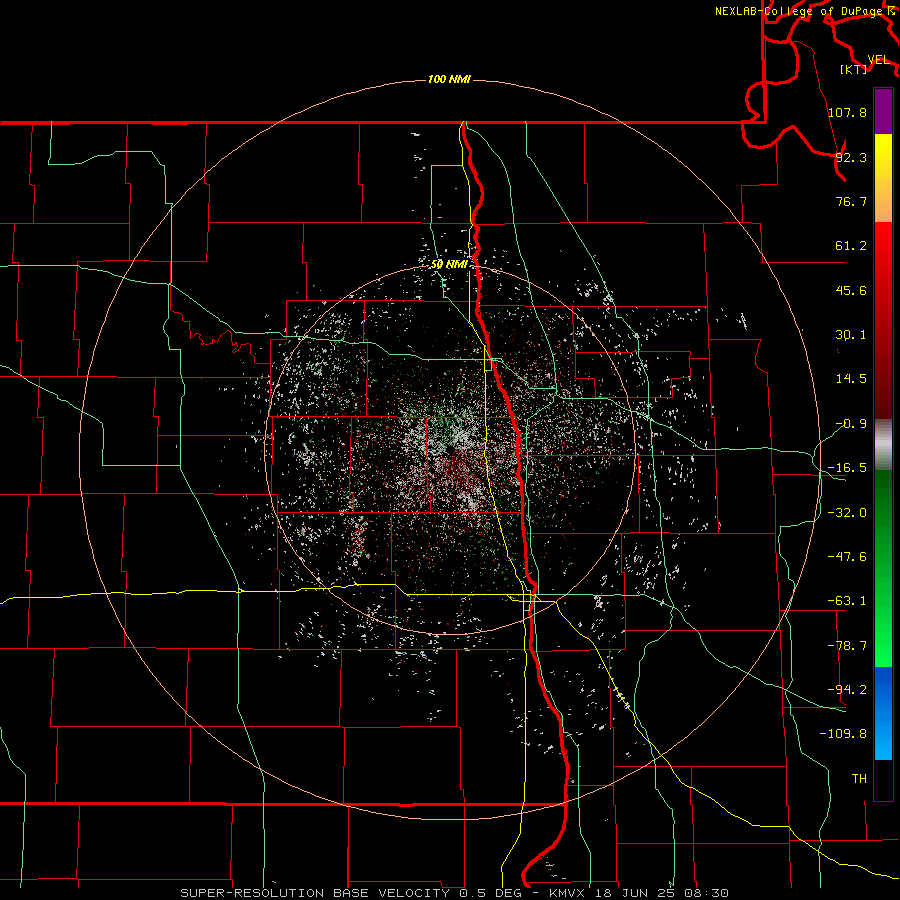
Task: Pick the gray near-zero color bar segment
Action: coord(883,445)
